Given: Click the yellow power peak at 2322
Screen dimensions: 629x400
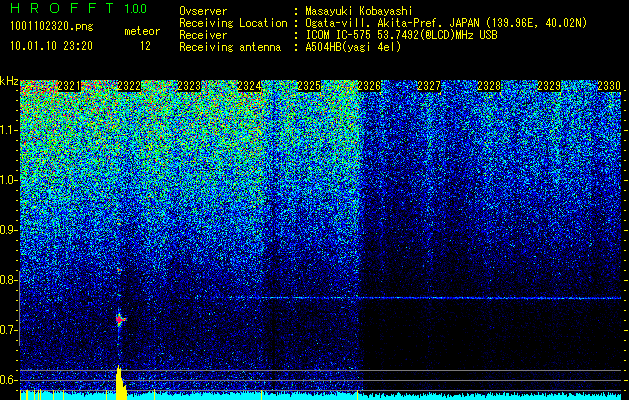Looking at the screenshot, I should tap(121, 382).
